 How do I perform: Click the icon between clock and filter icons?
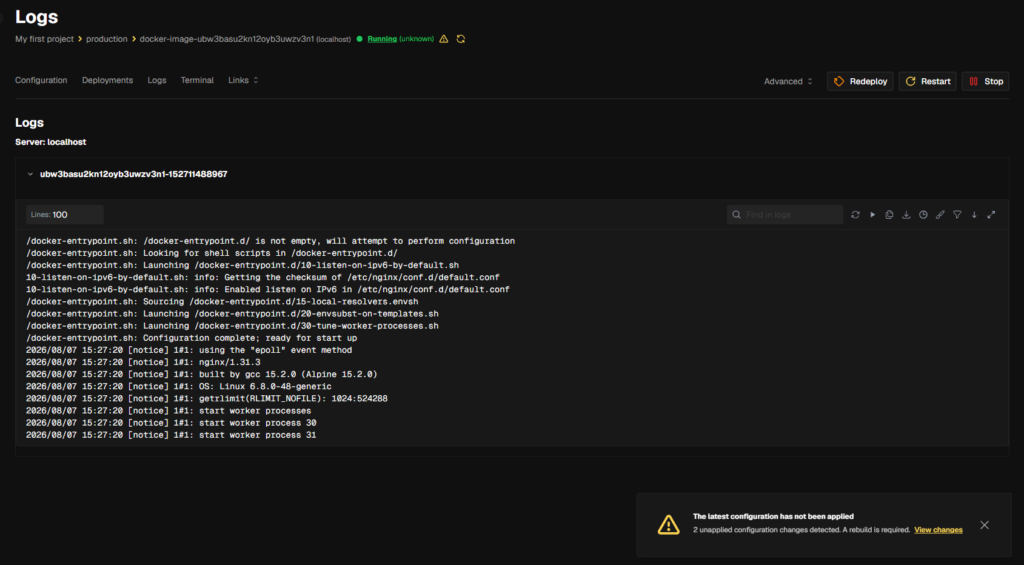point(940,214)
